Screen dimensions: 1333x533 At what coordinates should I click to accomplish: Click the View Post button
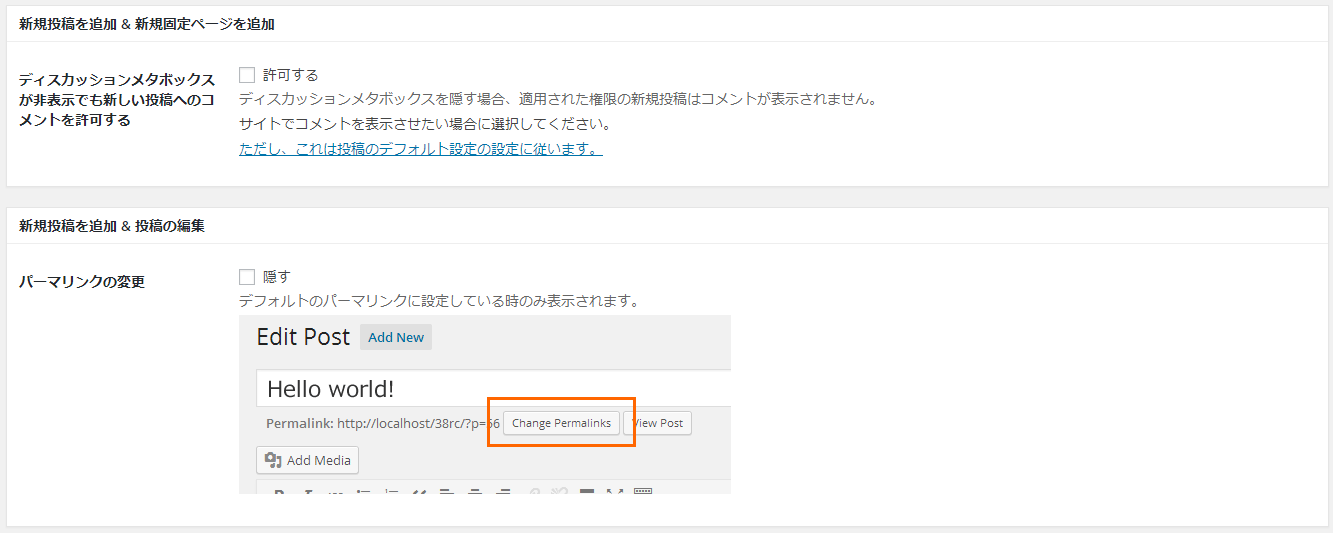pyautogui.click(x=657, y=423)
